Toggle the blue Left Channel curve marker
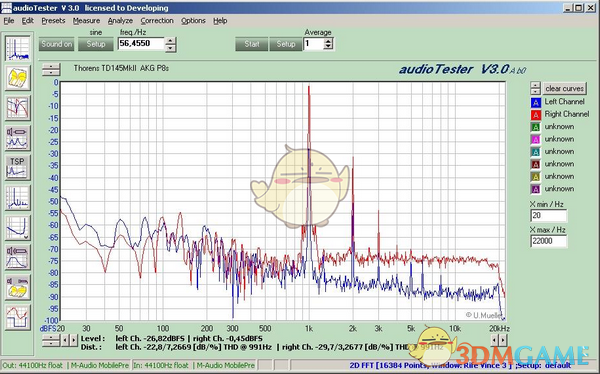Viewport: 600px width, 374px height. click(535, 102)
